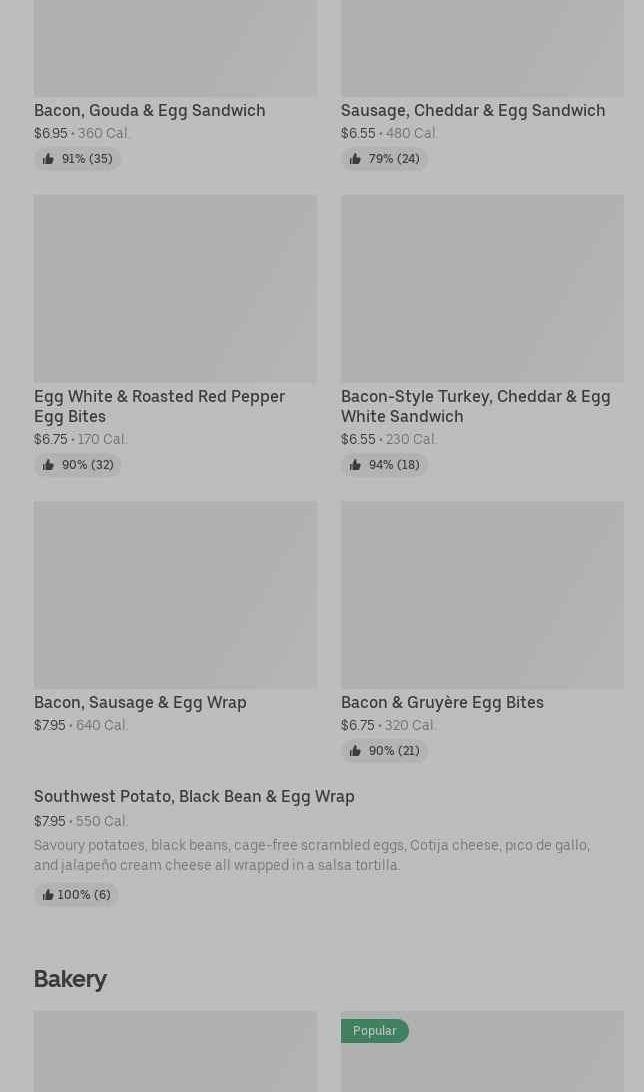The height and width of the screenshot is (1092, 644).
Task: Click thumbs-up rating icon under Sausage, Cheddar & Egg Sandwich
Action: pyautogui.click(x=355, y=159)
